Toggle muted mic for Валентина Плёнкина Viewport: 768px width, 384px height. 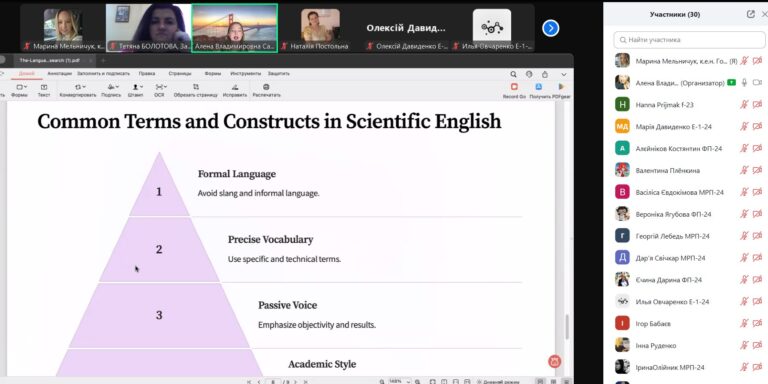(744, 170)
